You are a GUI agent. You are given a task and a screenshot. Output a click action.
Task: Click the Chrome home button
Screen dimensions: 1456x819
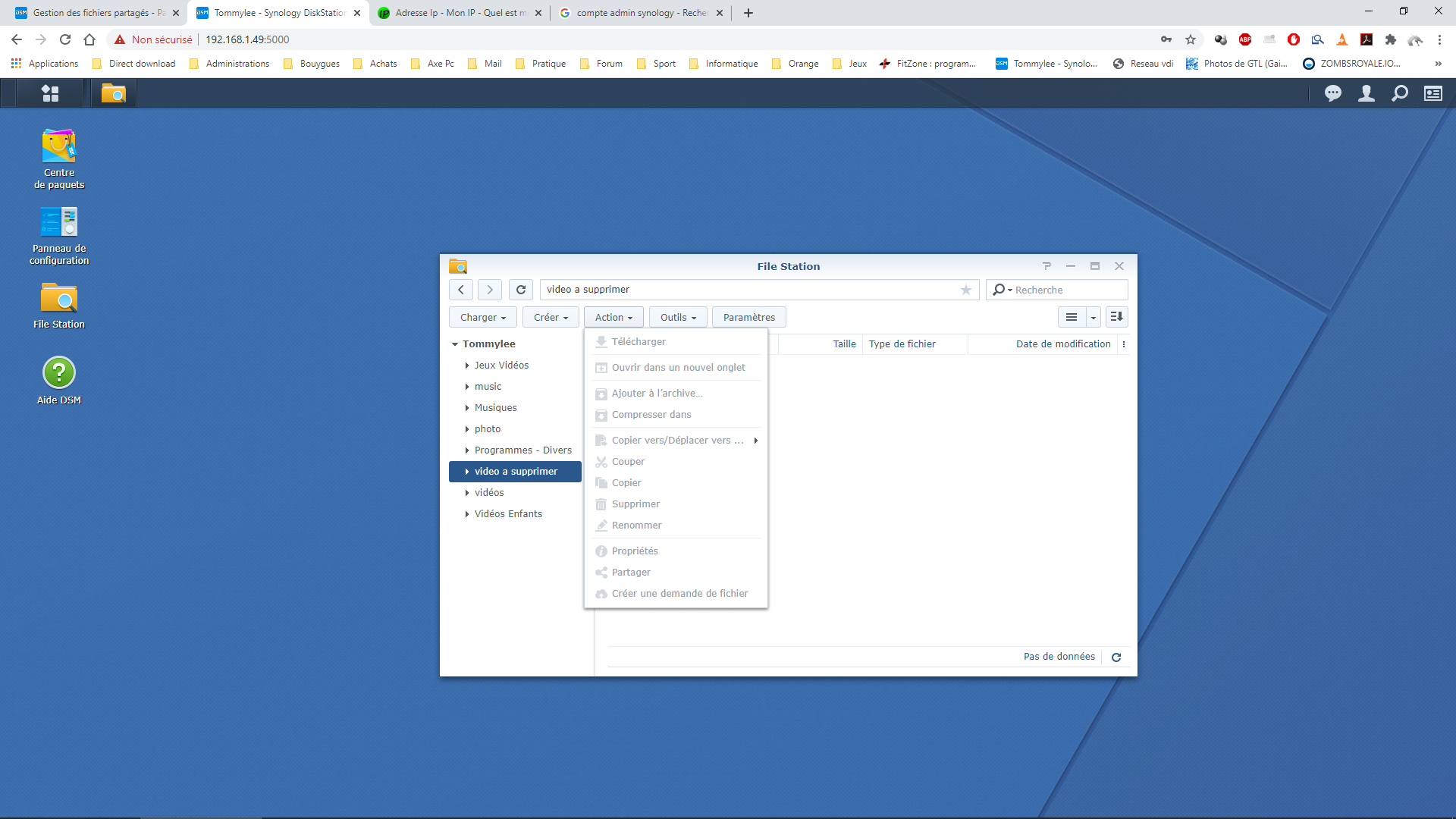(x=89, y=39)
